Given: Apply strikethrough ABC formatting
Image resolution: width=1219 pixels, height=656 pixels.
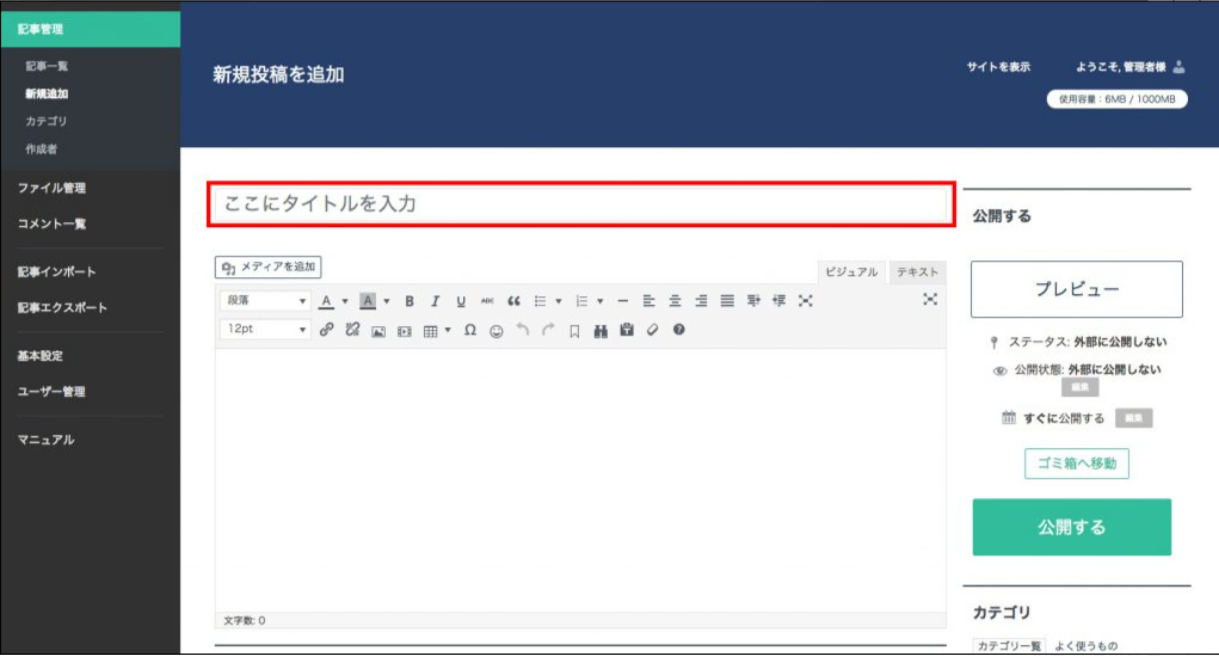Looking at the screenshot, I should (487, 301).
